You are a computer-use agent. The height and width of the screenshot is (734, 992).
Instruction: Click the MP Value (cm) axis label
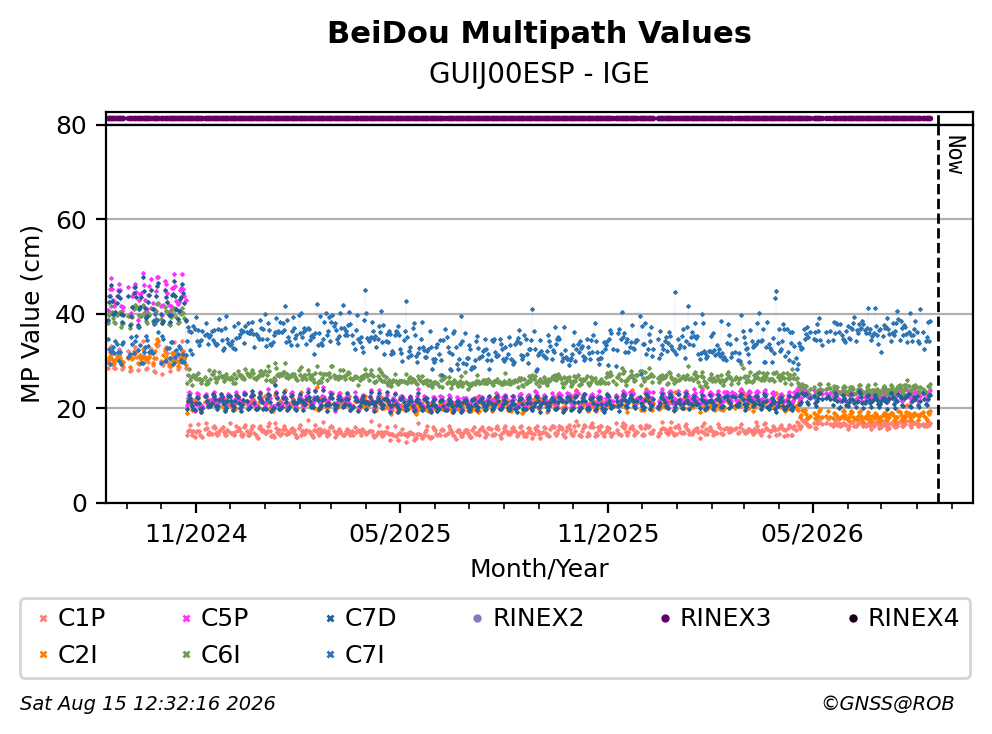click(30, 314)
